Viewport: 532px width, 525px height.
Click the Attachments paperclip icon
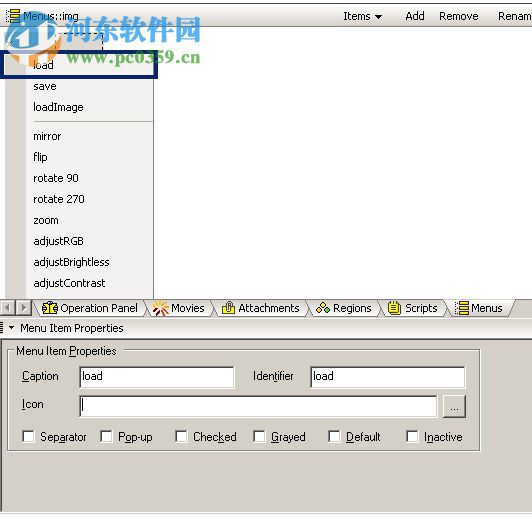(228, 308)
